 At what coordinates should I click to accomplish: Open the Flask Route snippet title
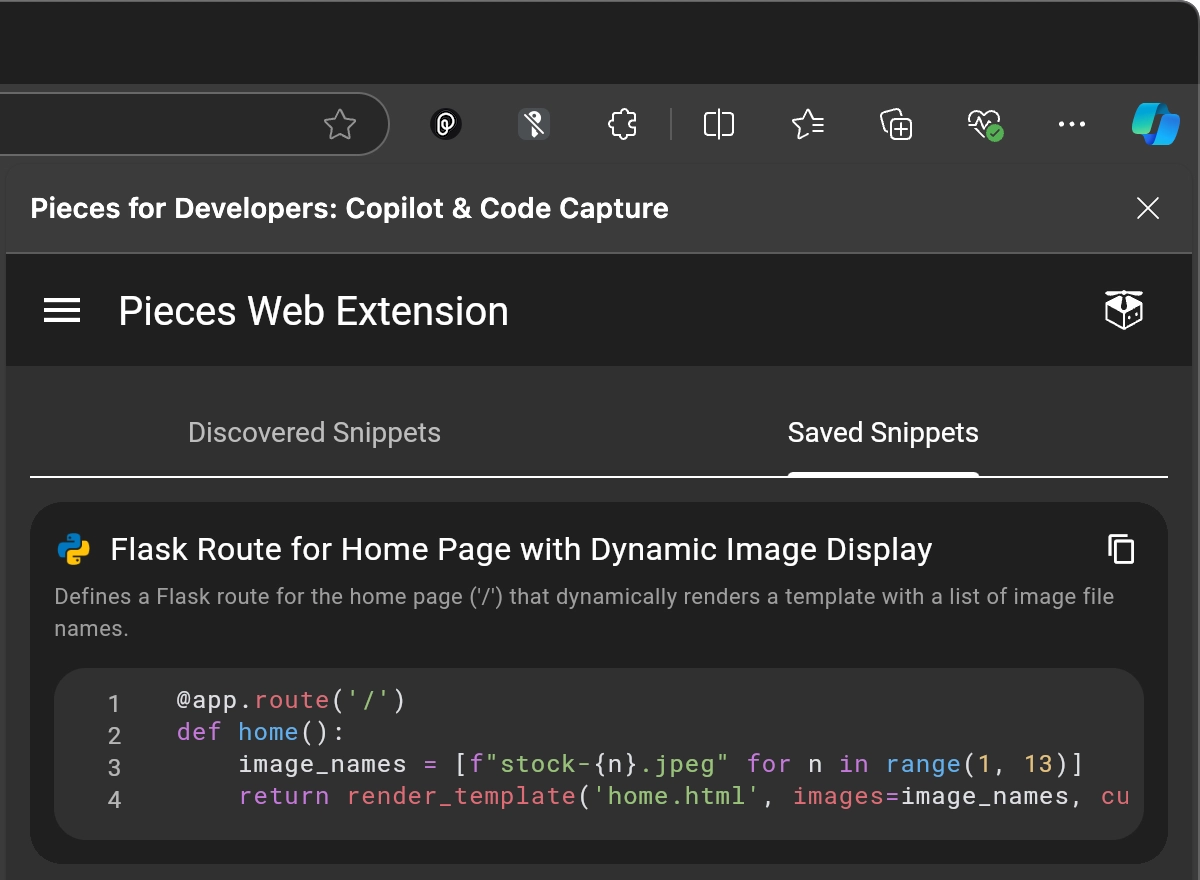click(x=521, y=548)
